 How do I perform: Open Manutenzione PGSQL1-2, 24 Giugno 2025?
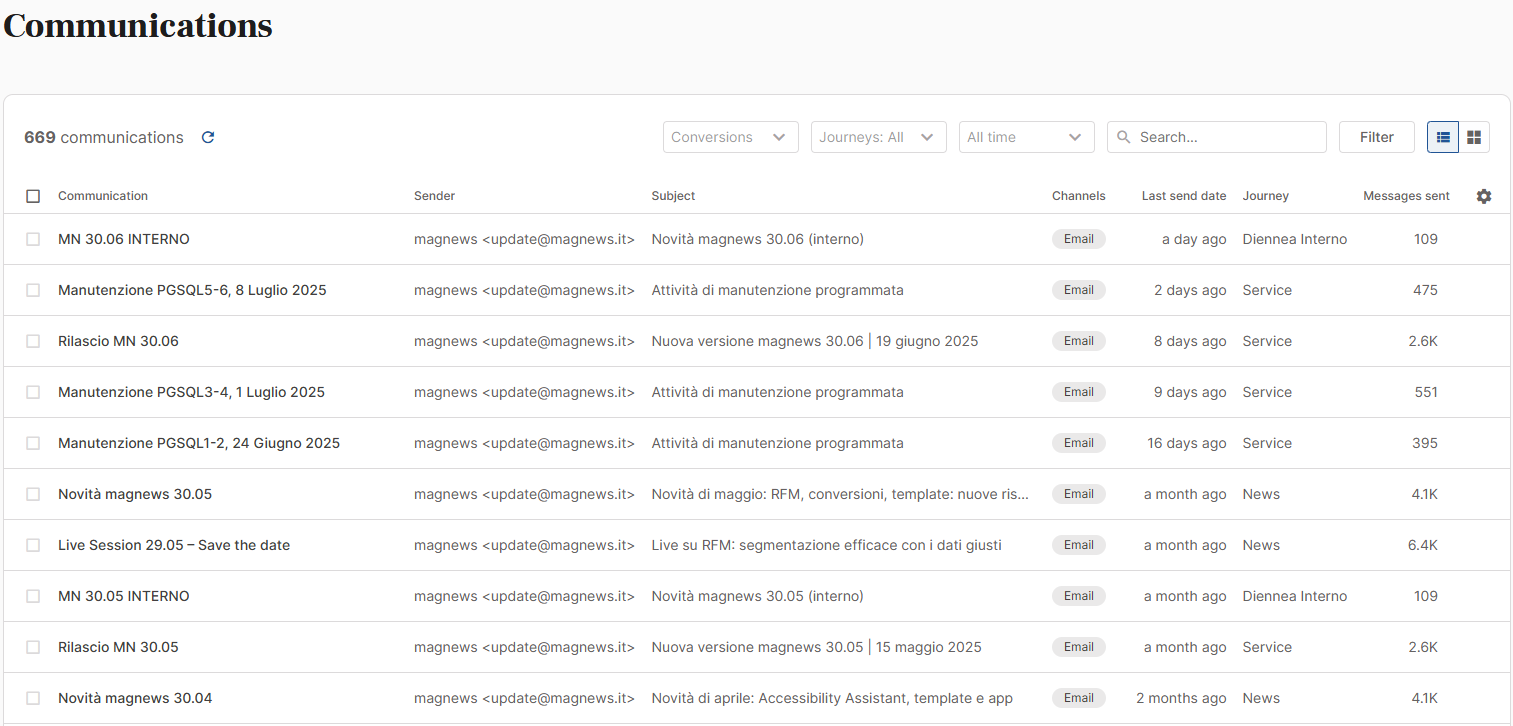pyautogui.click(x=199, y=443)
